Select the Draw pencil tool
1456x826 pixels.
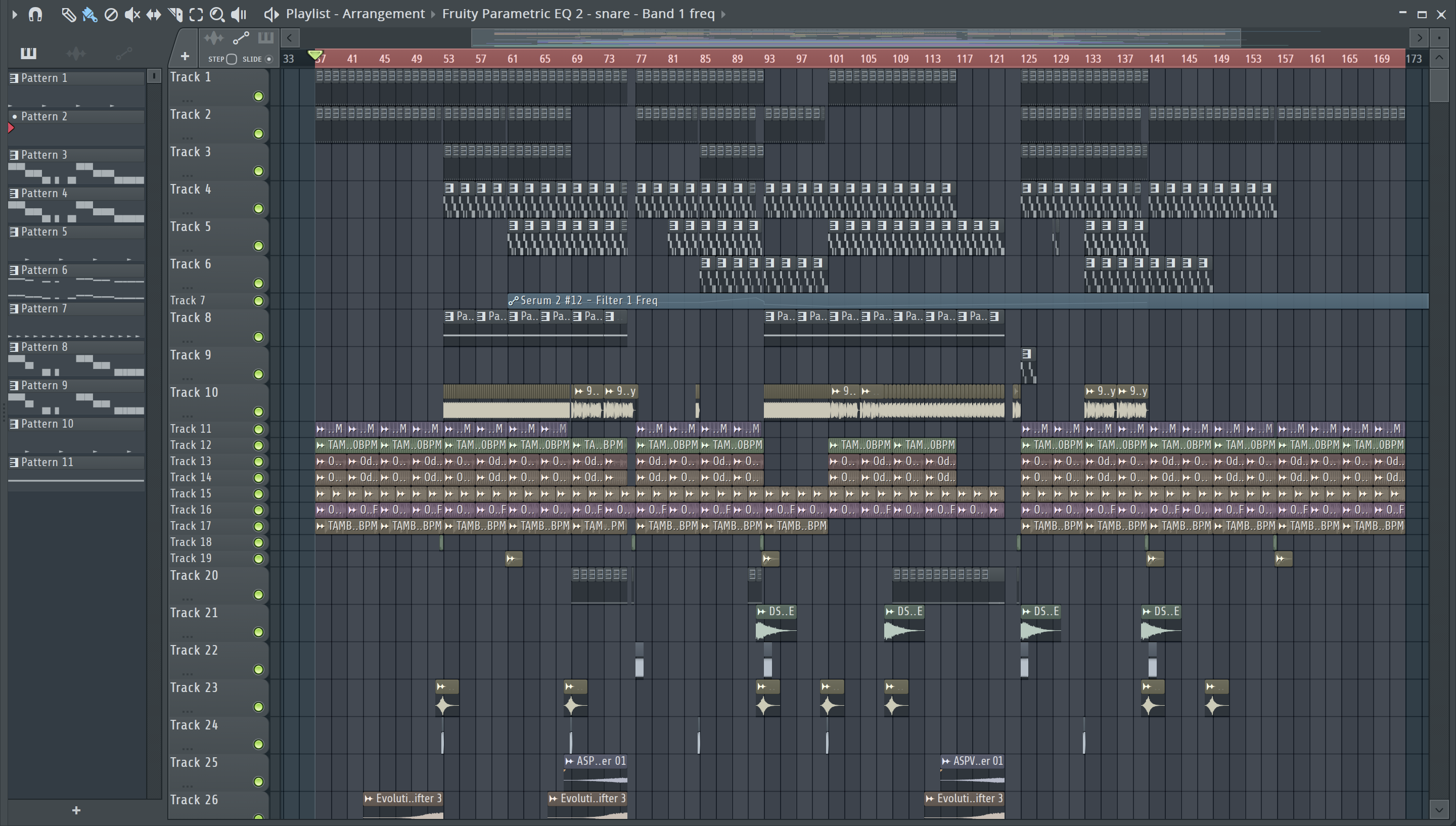click(x=68, y=14)
